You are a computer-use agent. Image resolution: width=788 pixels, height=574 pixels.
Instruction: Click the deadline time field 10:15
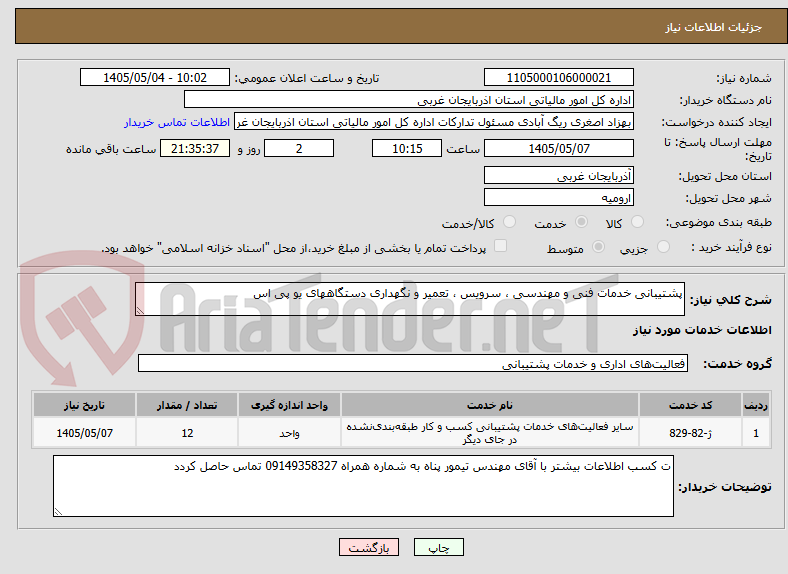click(x=407, y=148)
